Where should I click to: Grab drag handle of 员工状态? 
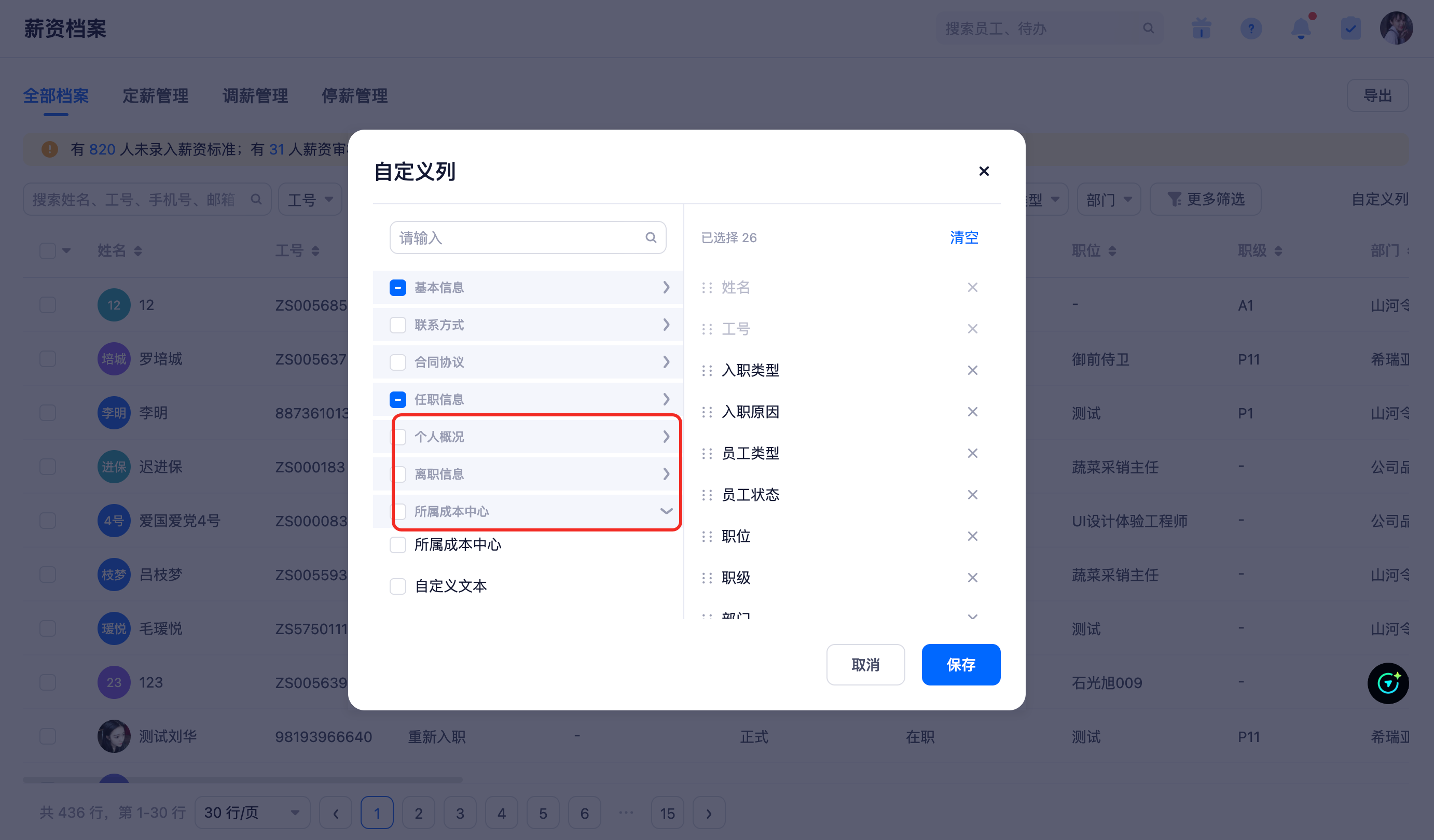tap(707, 495)
